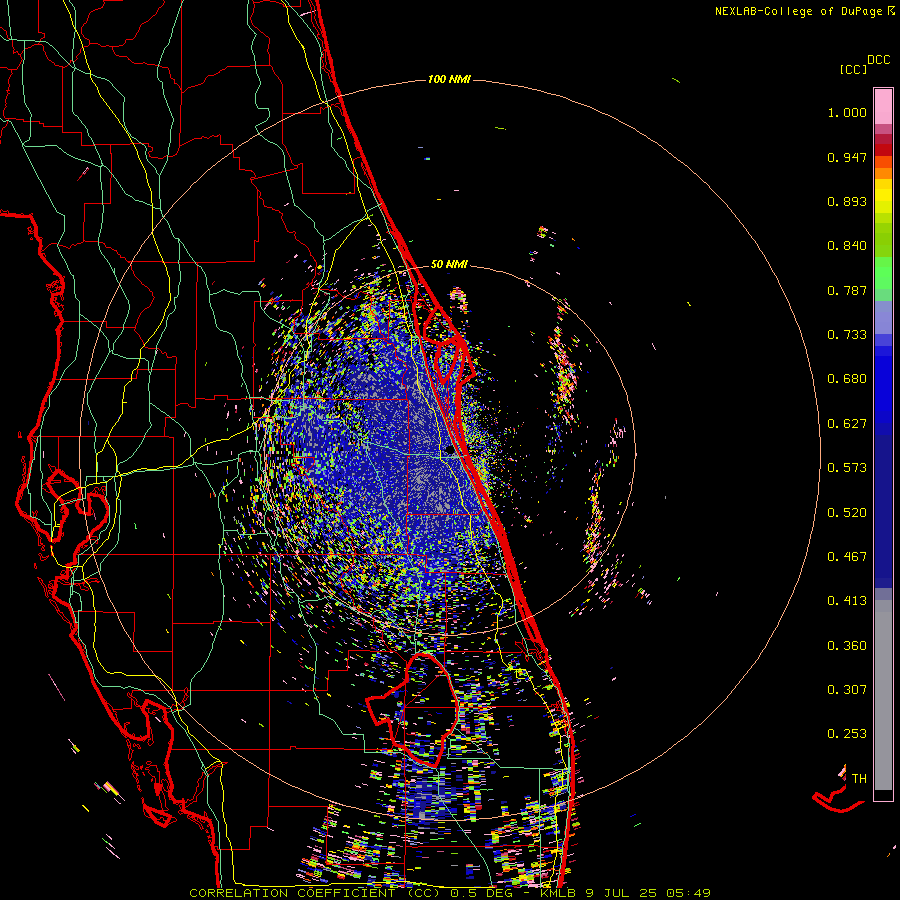
Task: Select the 0.787 scale value
Action: click(847, 290)
